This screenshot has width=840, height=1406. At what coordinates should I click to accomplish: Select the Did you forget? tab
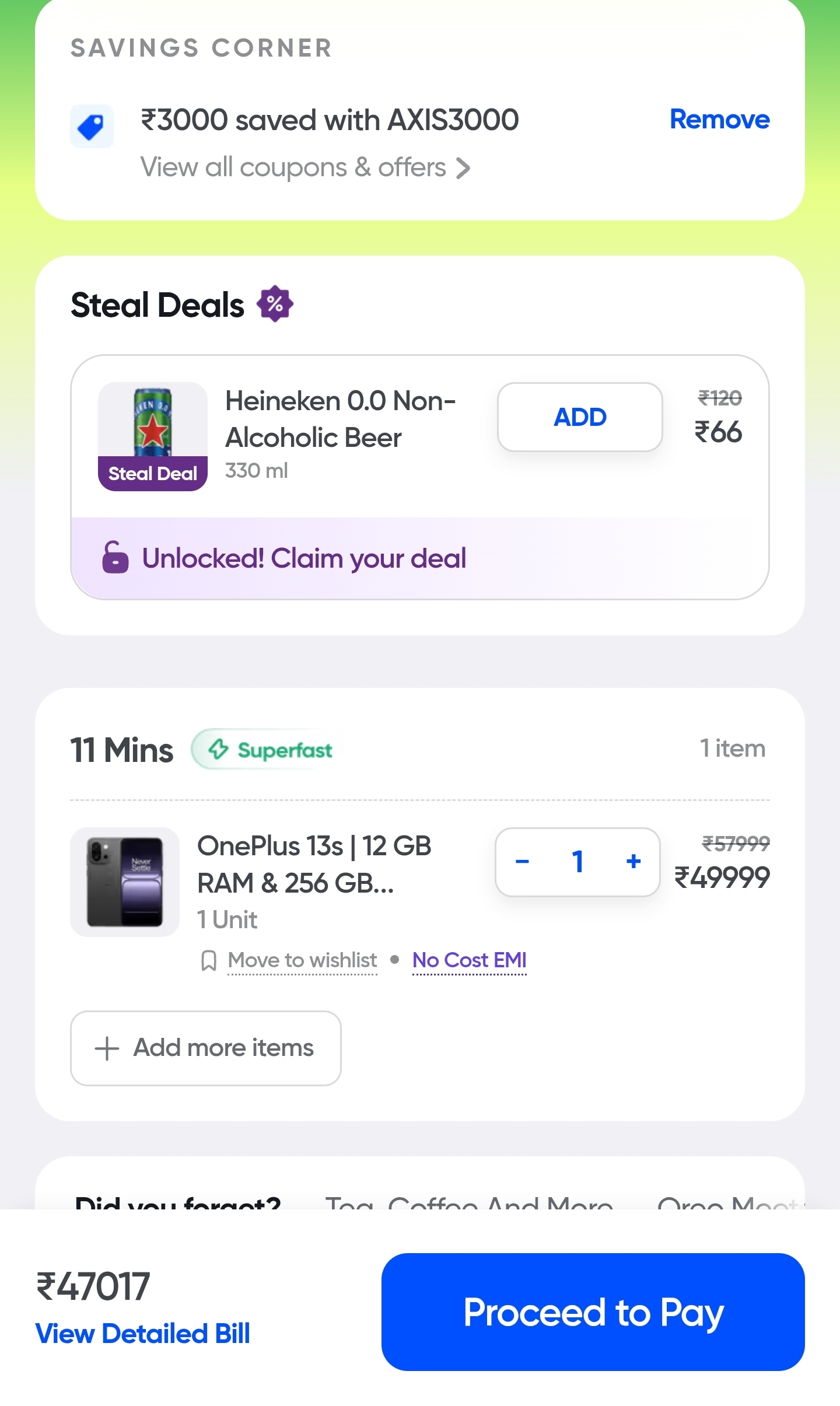point(178,1201)
